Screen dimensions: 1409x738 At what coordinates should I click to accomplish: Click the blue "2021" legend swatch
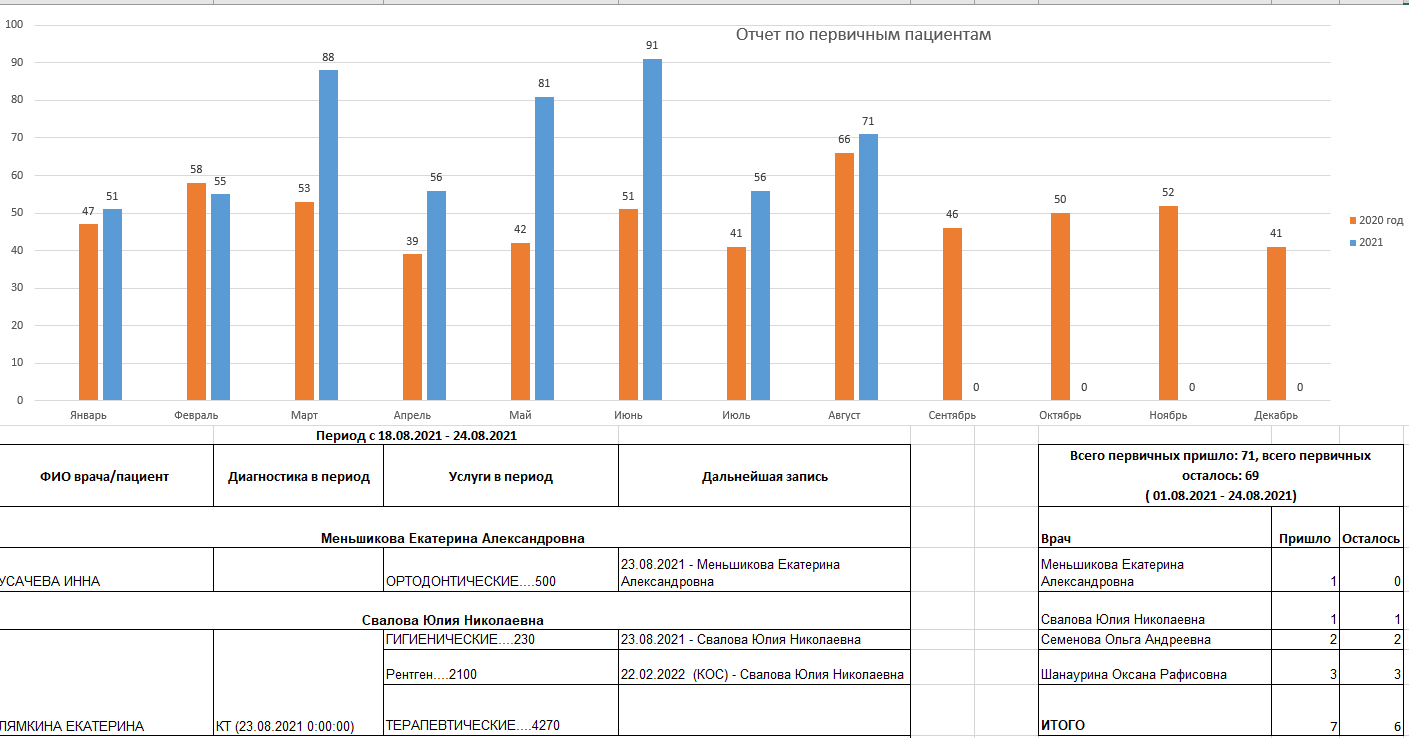[1352, 242]
